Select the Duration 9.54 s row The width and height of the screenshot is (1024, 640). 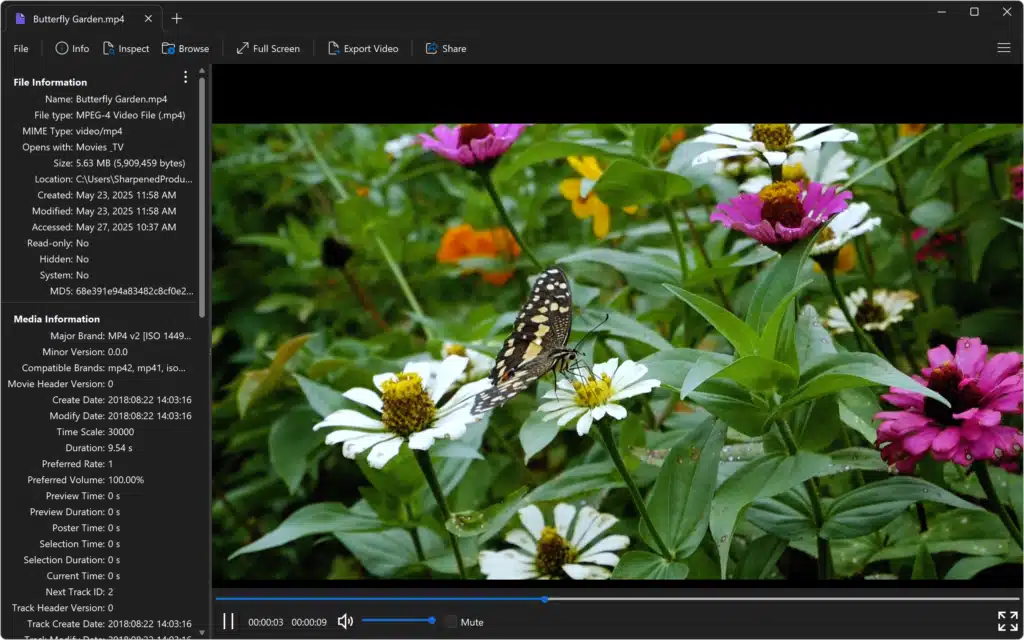tap(99, 448)
